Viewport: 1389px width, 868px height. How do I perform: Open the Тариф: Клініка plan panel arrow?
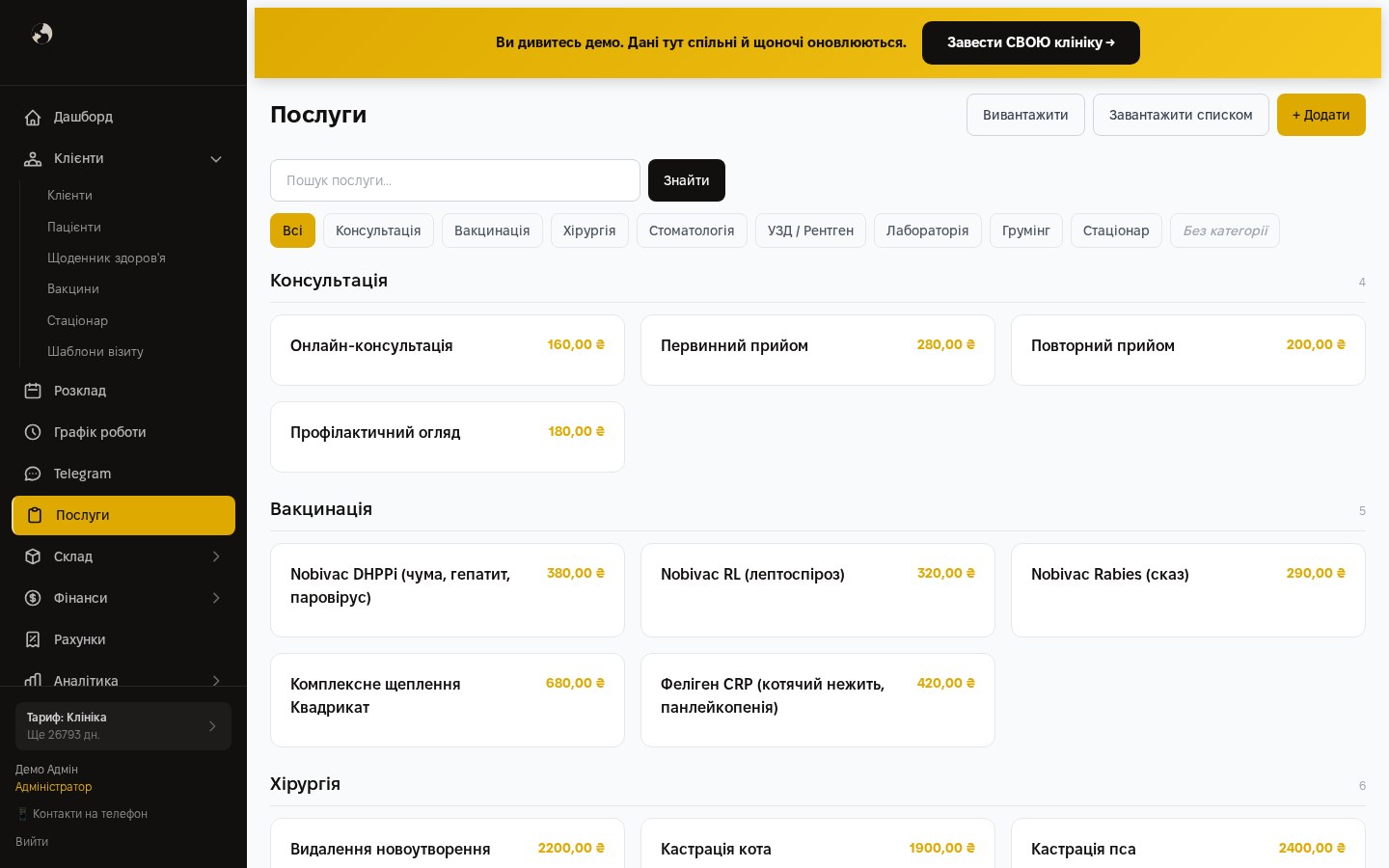tap(212, 726)
